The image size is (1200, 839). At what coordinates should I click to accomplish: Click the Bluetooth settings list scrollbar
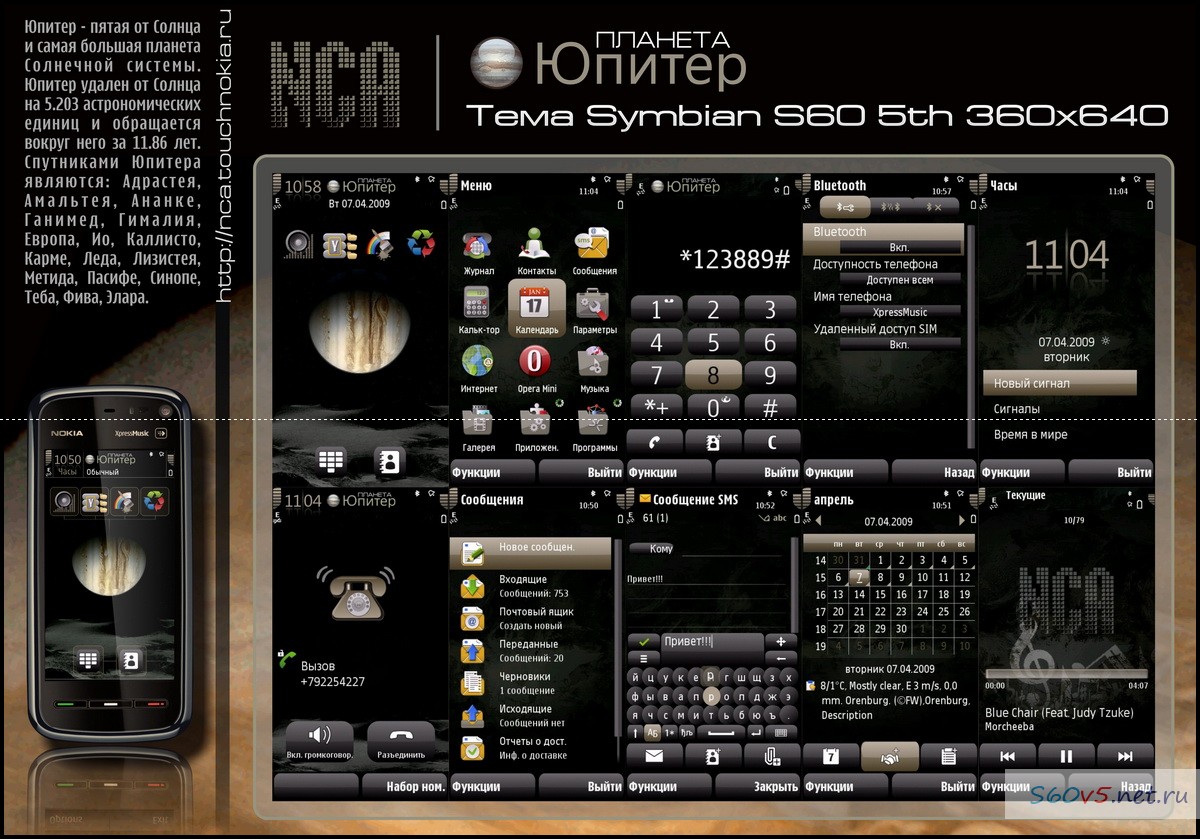[x=970, y=339]
